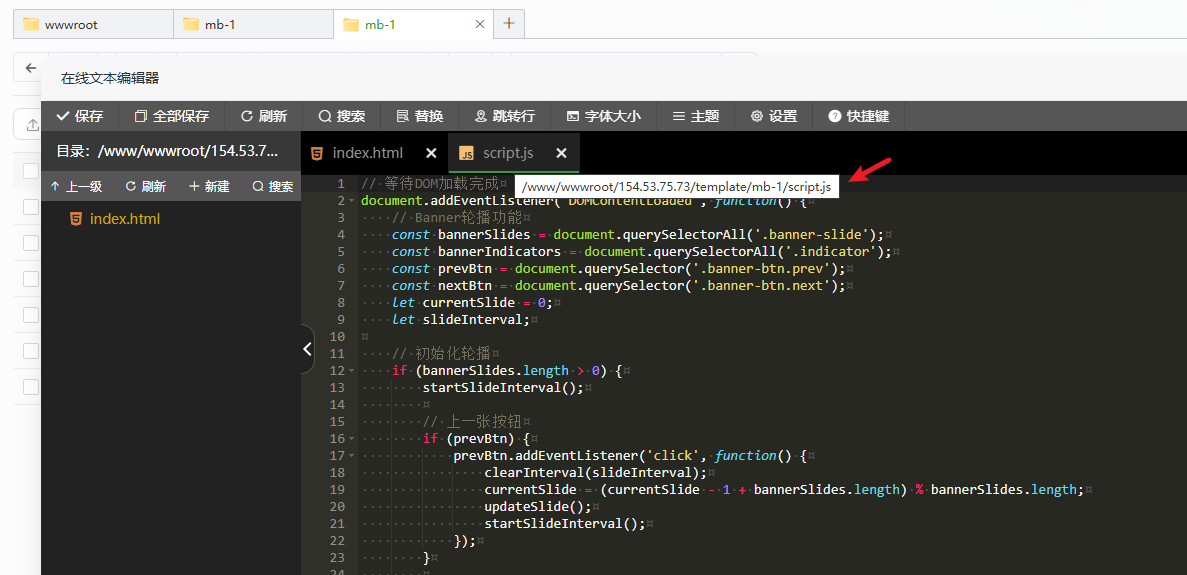Screen dimensions: 1187x575
Task: Show the 快捷键 (shortcuts) help
Action: tap(858, 116)
